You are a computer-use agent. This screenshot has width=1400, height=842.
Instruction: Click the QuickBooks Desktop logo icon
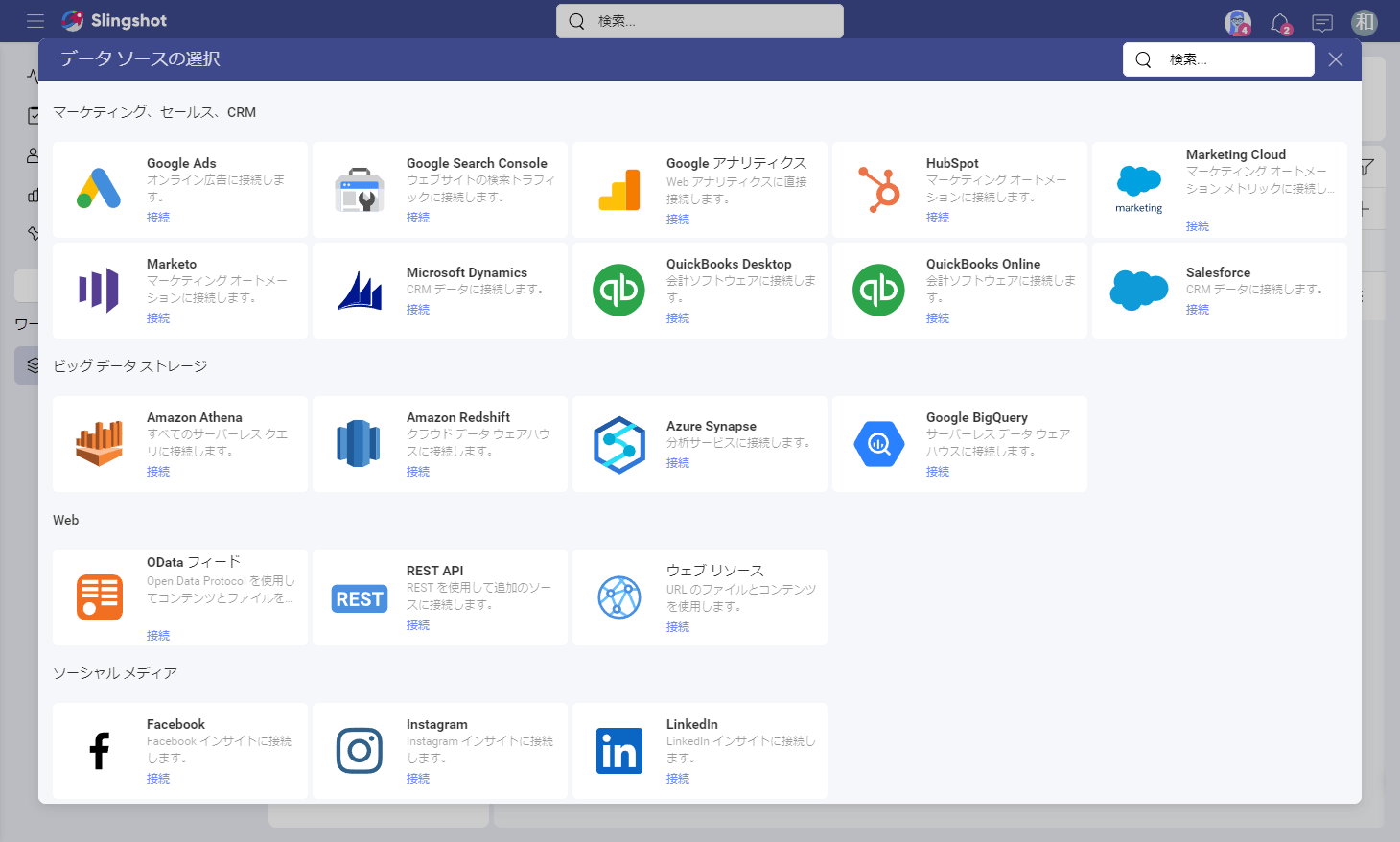coord(619,290)
